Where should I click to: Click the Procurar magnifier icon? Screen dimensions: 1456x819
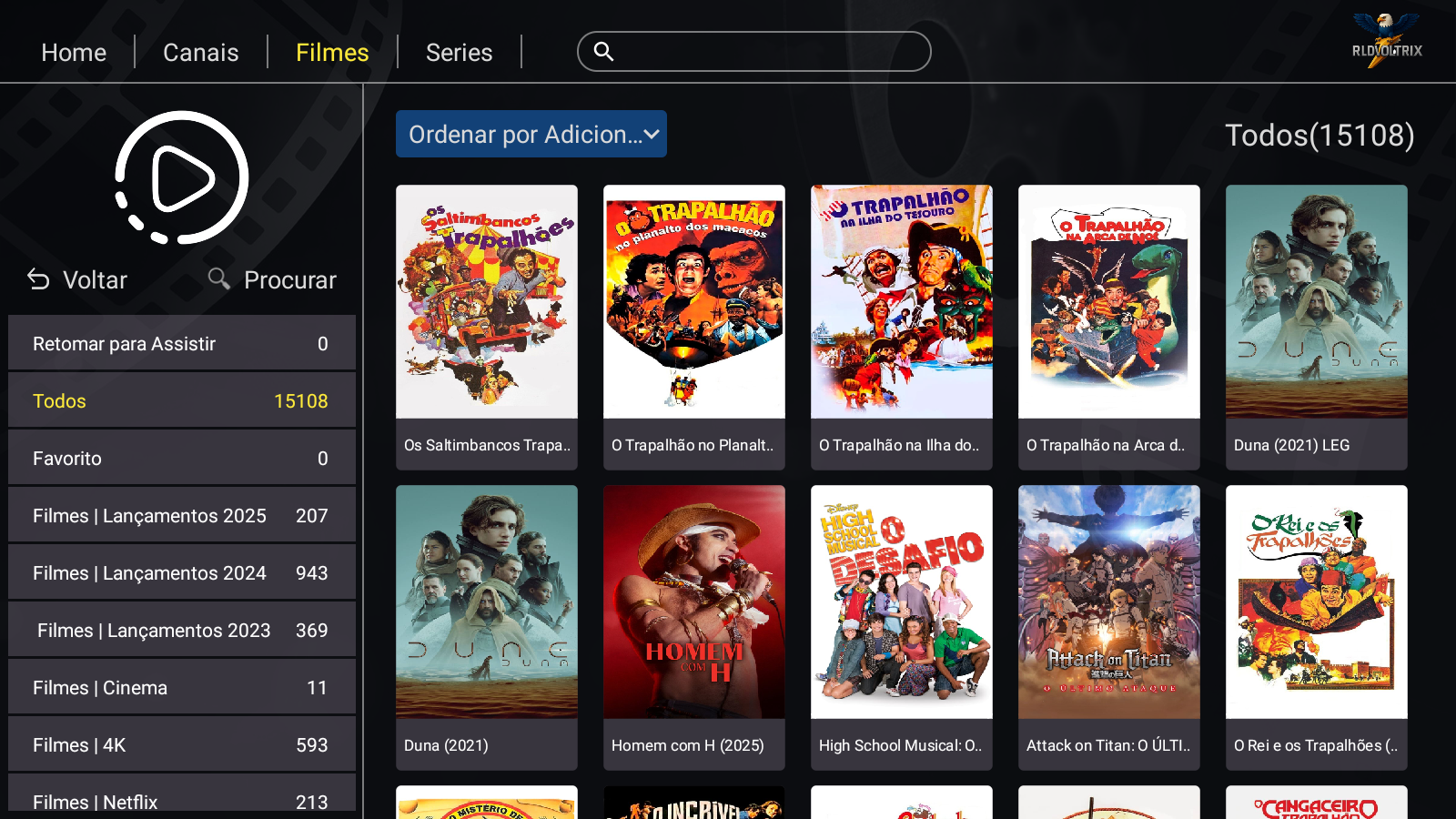pyautogui.click(x=218, y=278)
